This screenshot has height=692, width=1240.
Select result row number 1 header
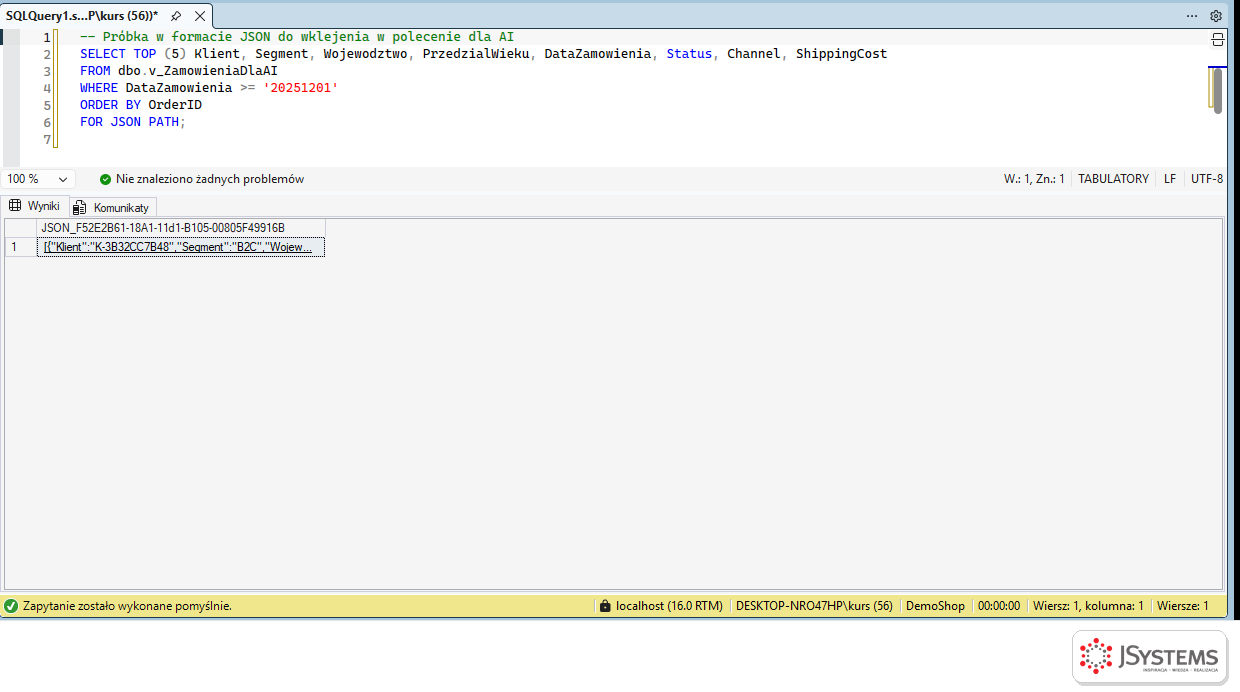(20, 247)
